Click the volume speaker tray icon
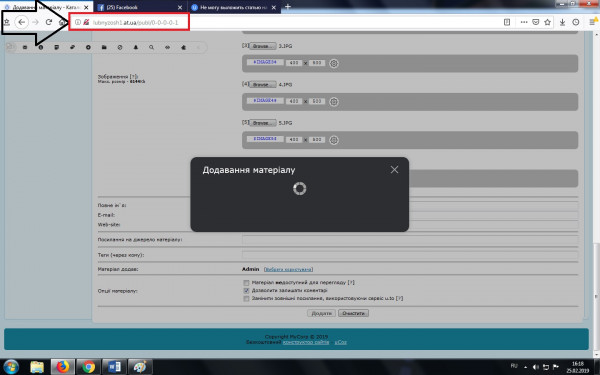 [536, 367]
